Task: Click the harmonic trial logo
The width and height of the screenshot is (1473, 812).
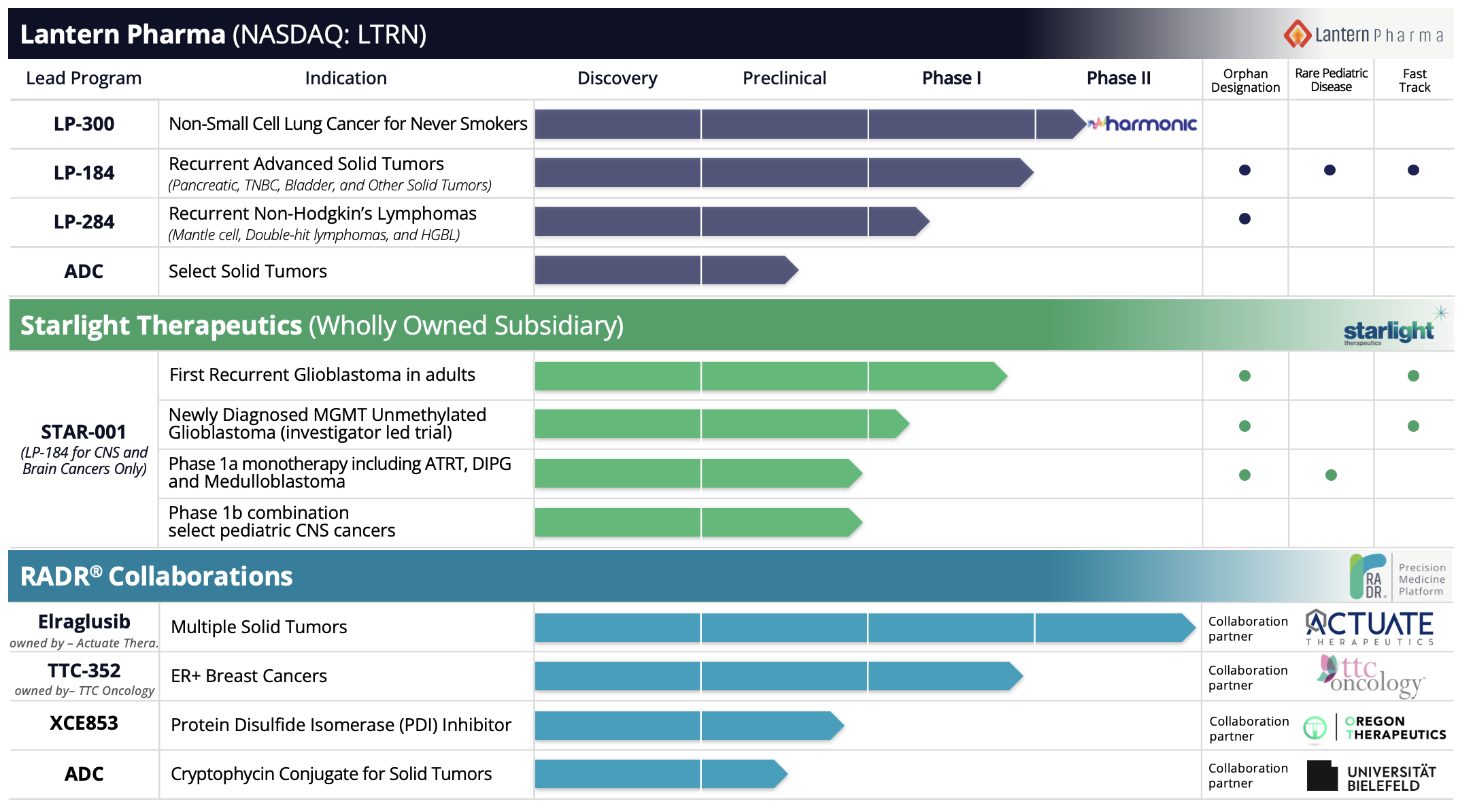Action: click(x=1142, y=124)
